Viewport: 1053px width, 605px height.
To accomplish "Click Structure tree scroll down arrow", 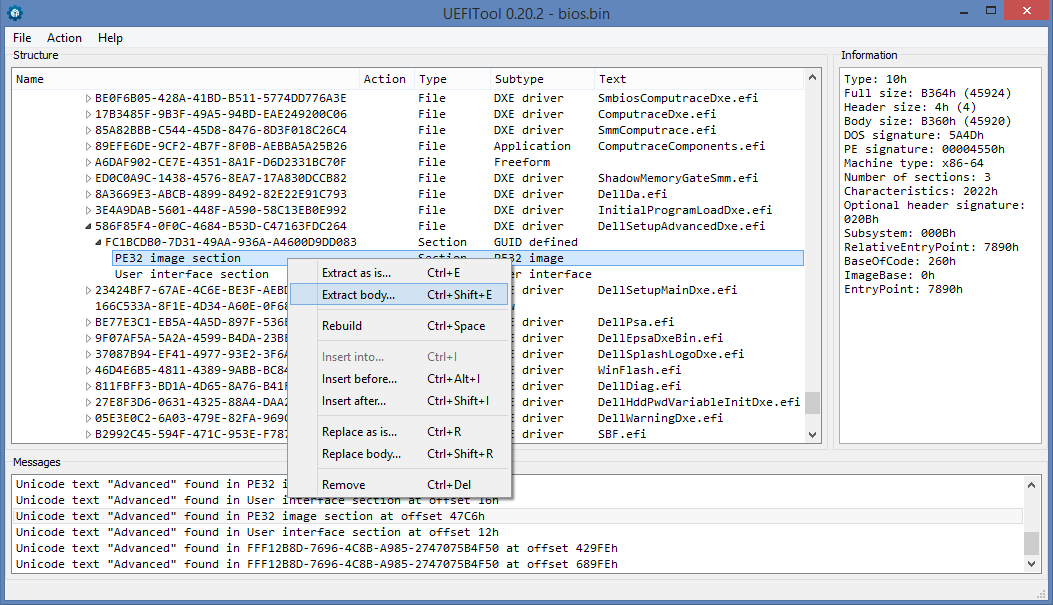I will 813,434.
